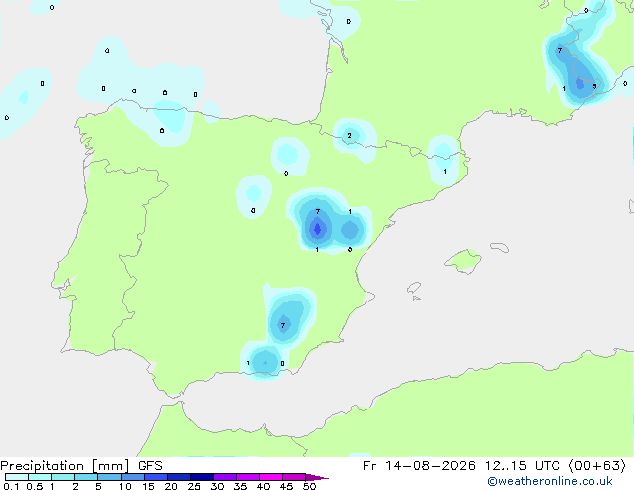Click the '30' legend scale value
The width and height of the screenshot is (634, 490).
(x=217, y=486)
